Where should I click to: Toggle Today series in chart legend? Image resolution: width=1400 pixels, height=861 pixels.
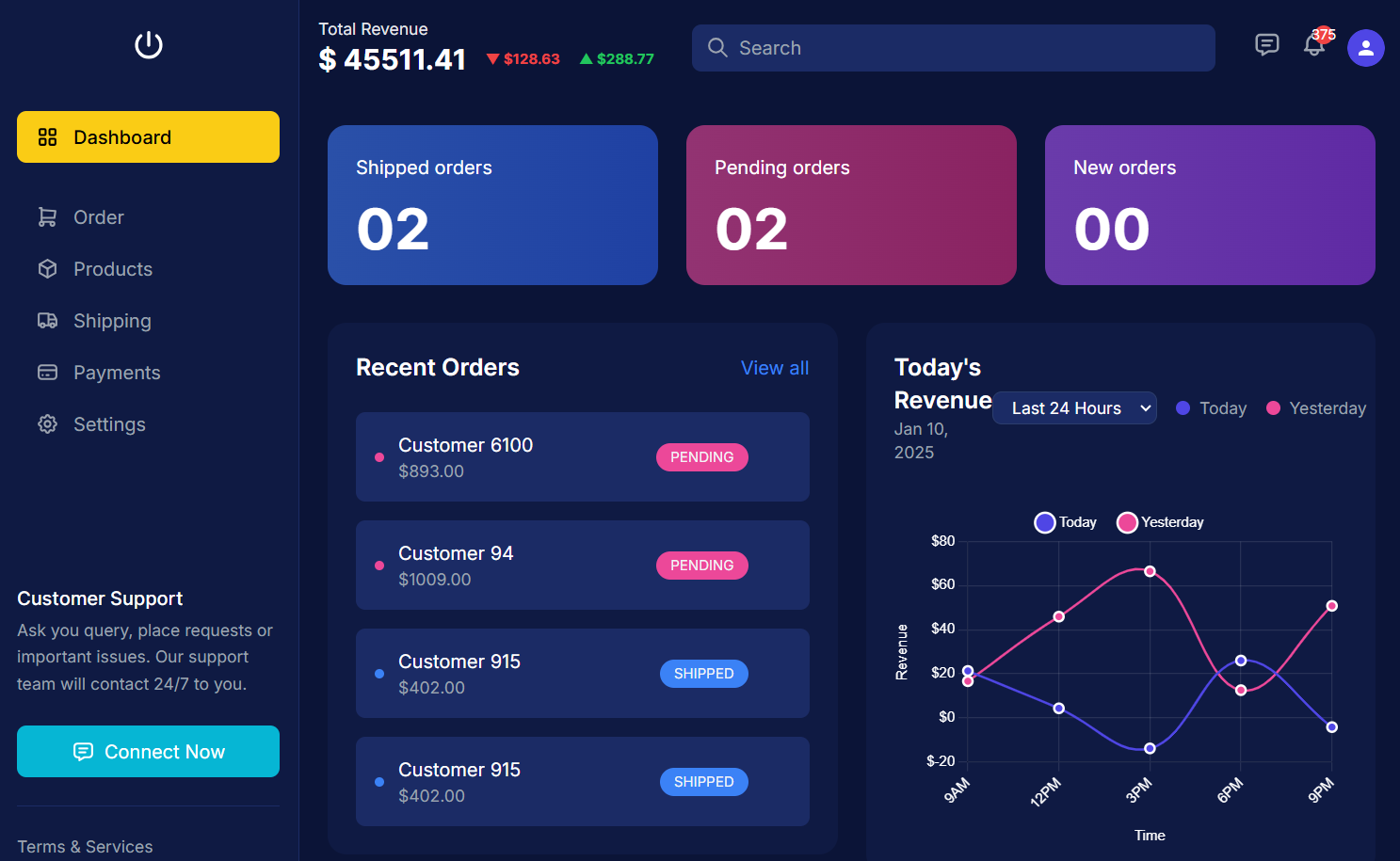(1065, 522)
